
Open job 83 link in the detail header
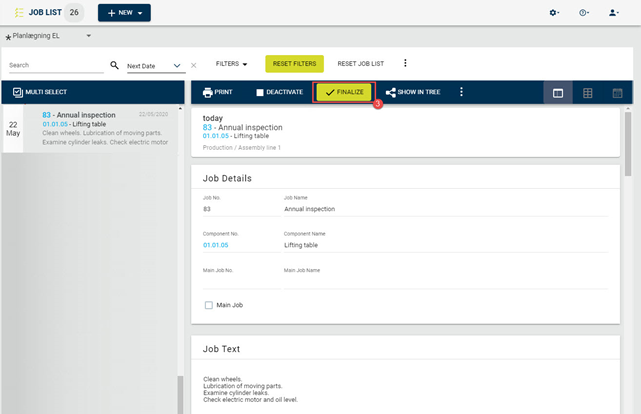[x=207, y=128]
